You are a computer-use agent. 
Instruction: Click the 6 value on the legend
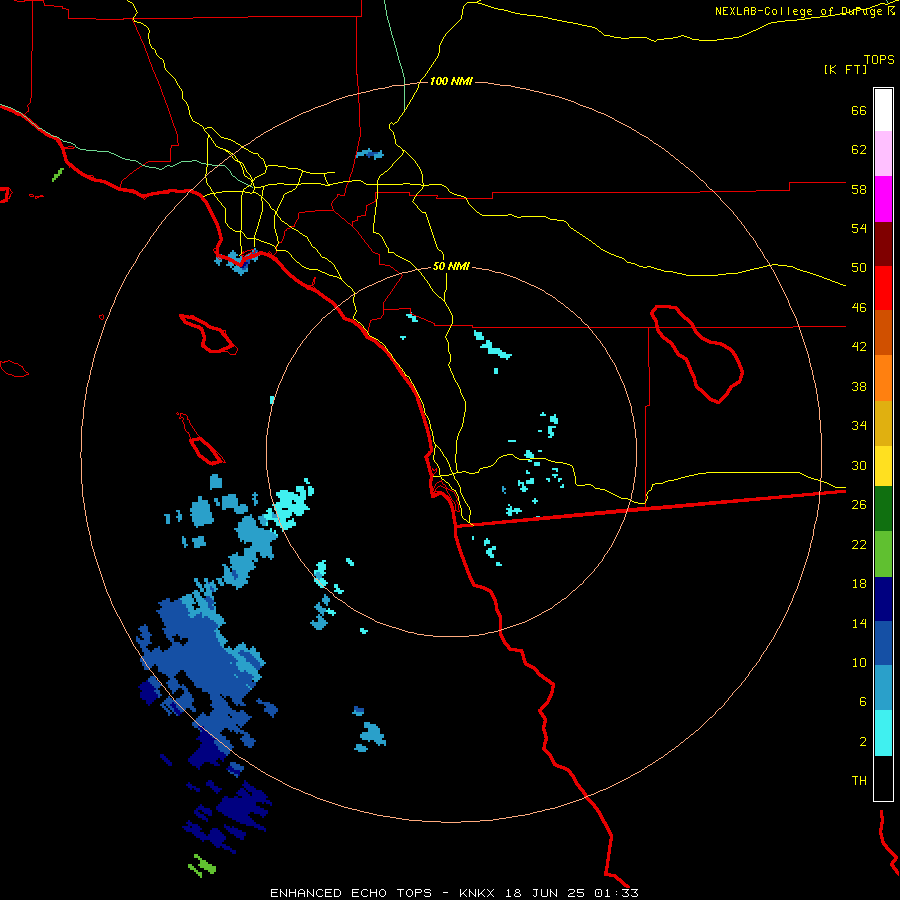point(862,701)
